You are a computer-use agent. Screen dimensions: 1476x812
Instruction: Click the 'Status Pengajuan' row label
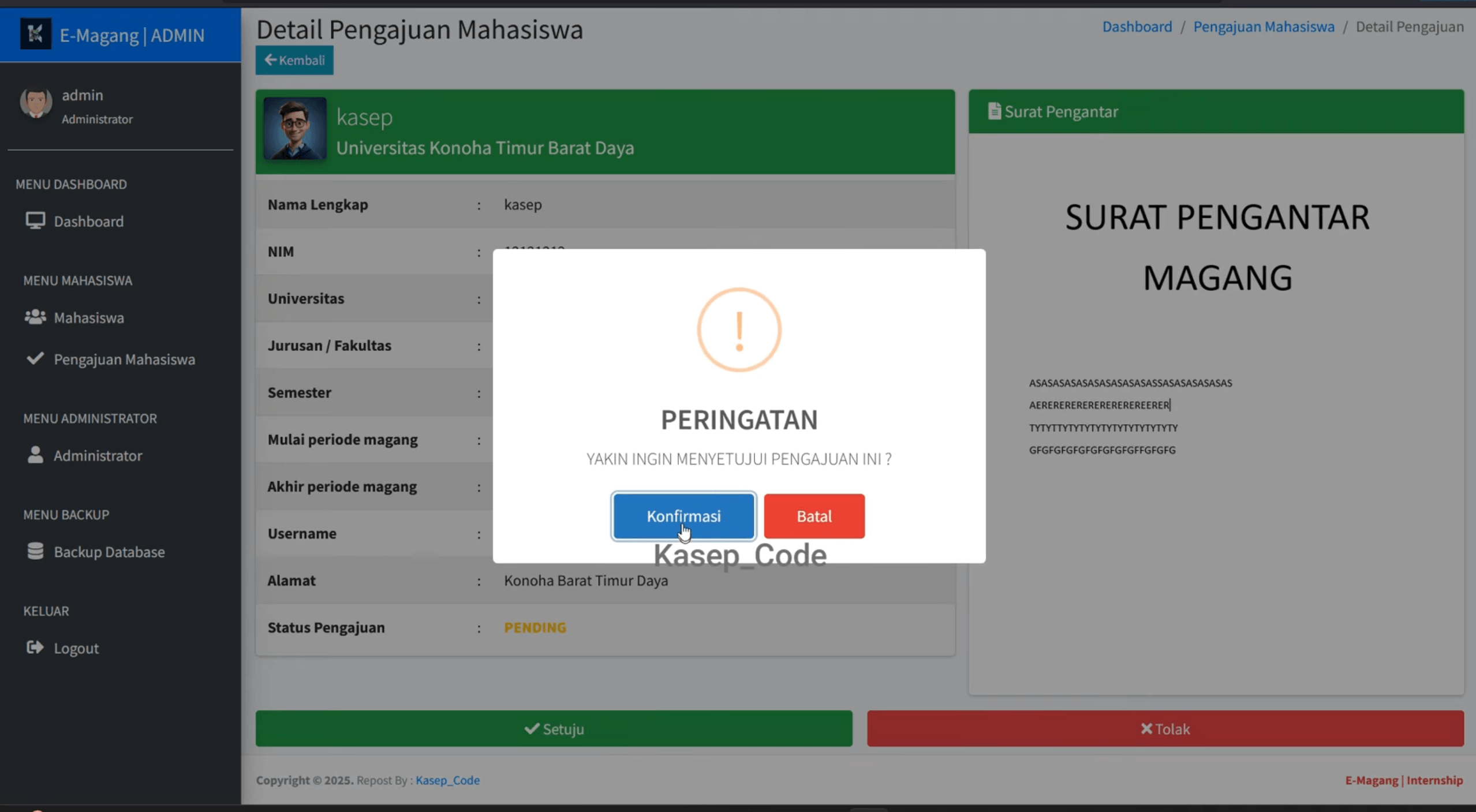coord(326,627)
